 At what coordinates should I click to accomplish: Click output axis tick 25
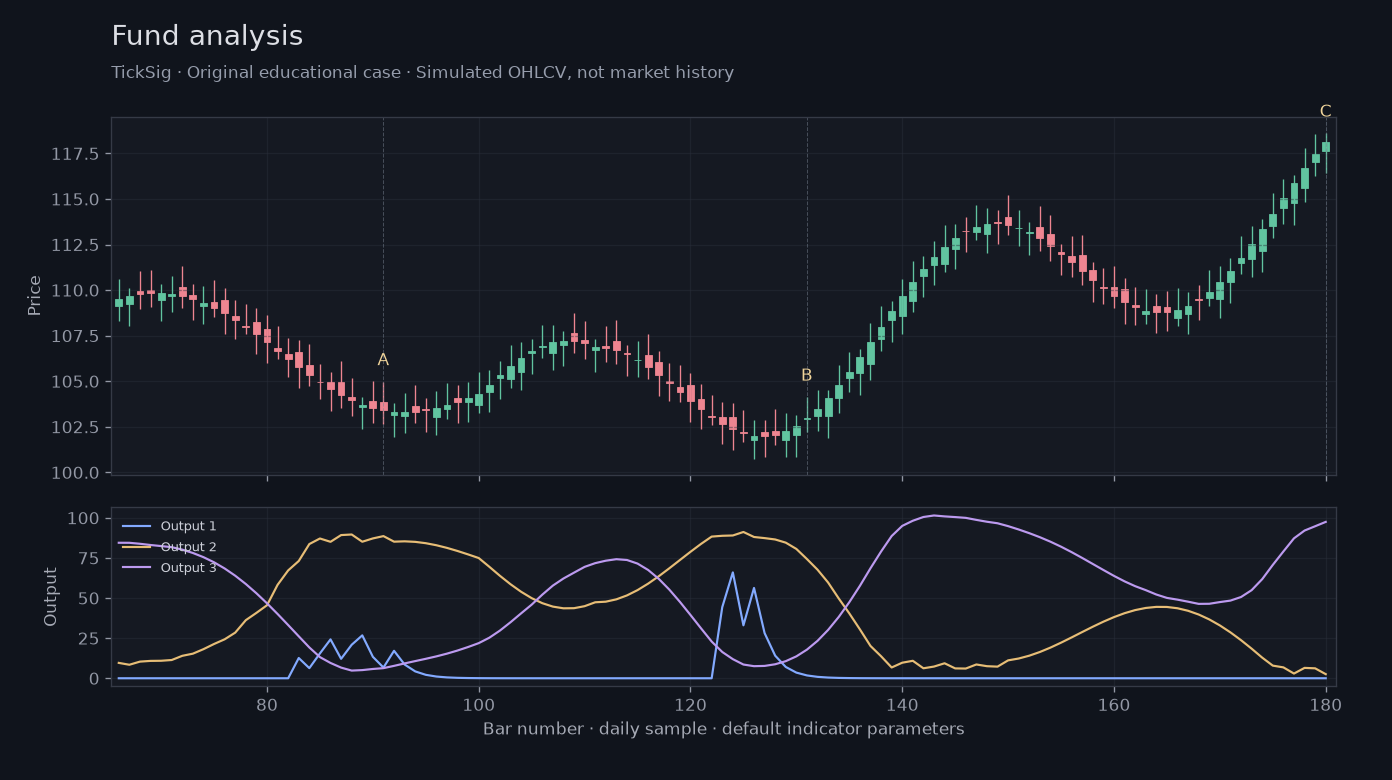point(88,638)
